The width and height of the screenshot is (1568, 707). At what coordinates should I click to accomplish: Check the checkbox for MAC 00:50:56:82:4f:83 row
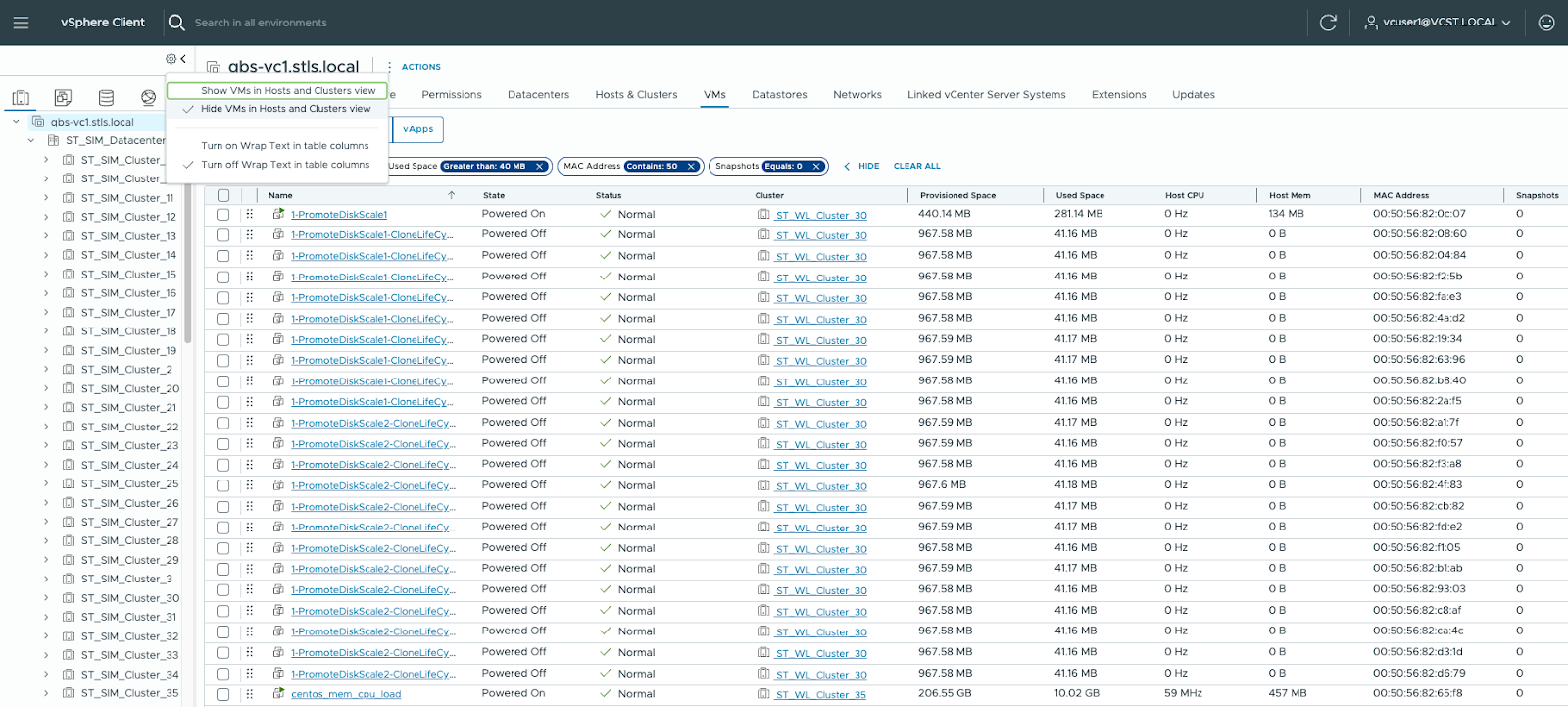223,485
